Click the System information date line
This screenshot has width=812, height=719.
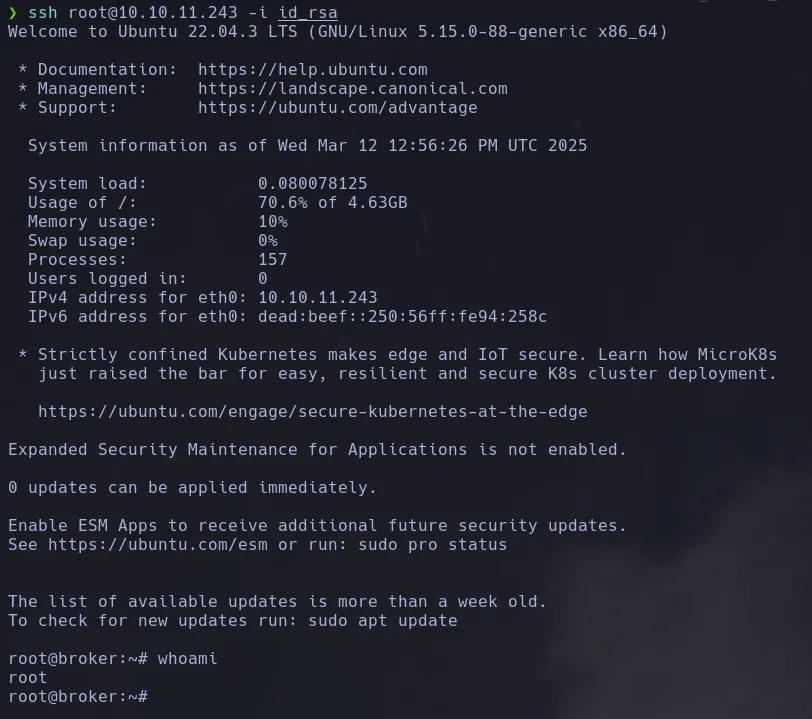pyautogui.click(x=307, y=146)
